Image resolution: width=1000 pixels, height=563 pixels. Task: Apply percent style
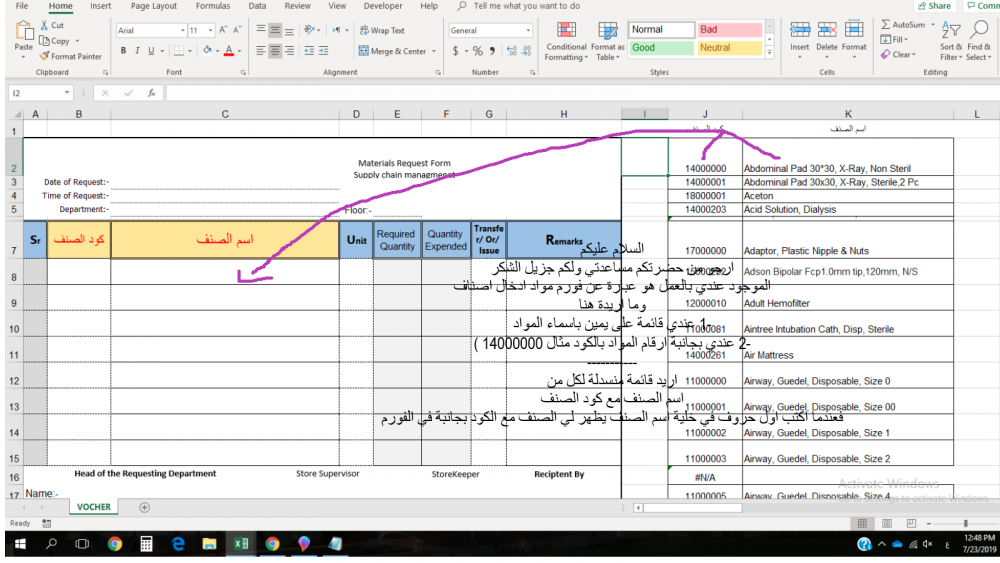478,50
